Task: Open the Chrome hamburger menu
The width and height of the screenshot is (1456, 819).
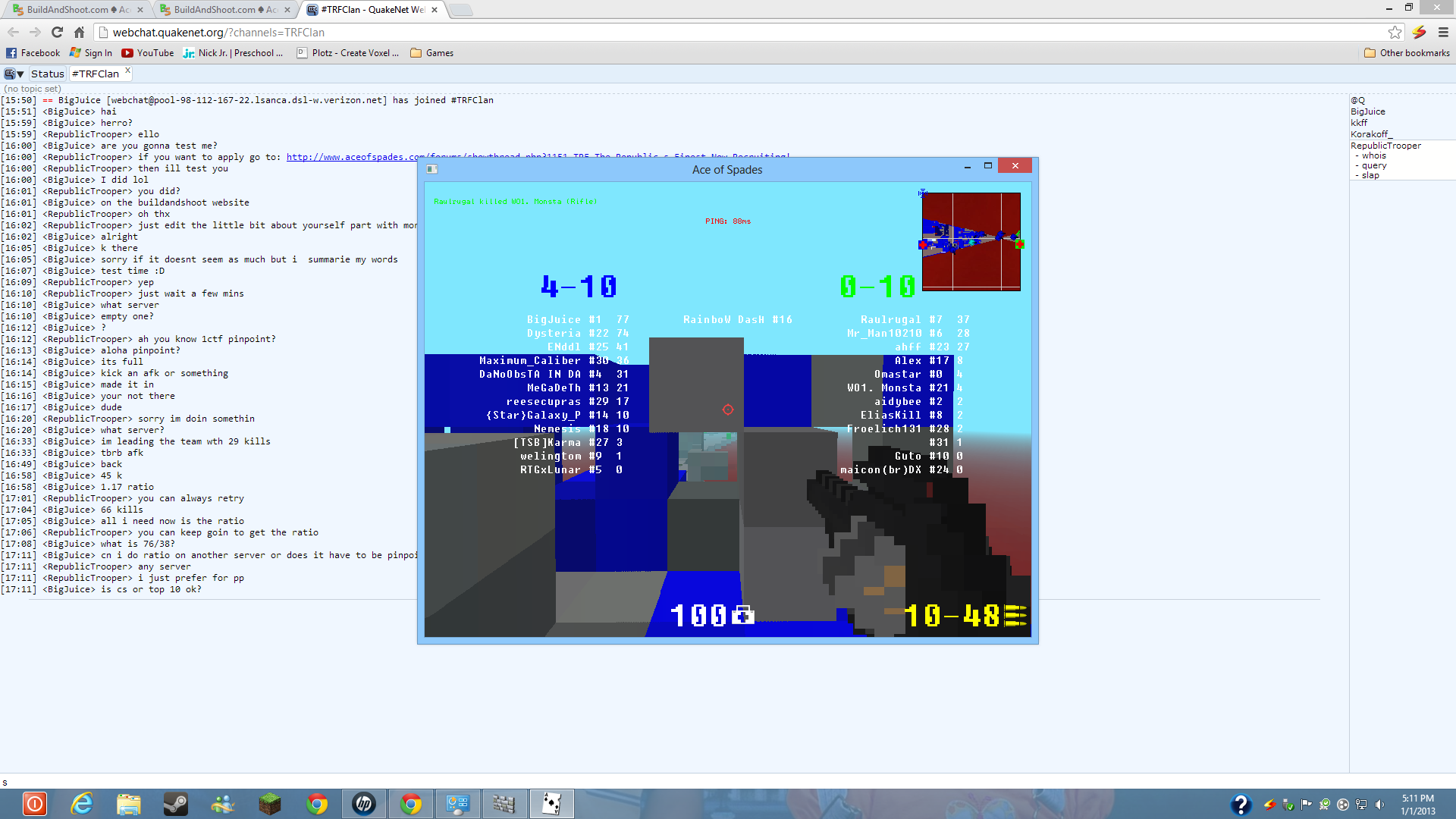Action: point(1443,32)
